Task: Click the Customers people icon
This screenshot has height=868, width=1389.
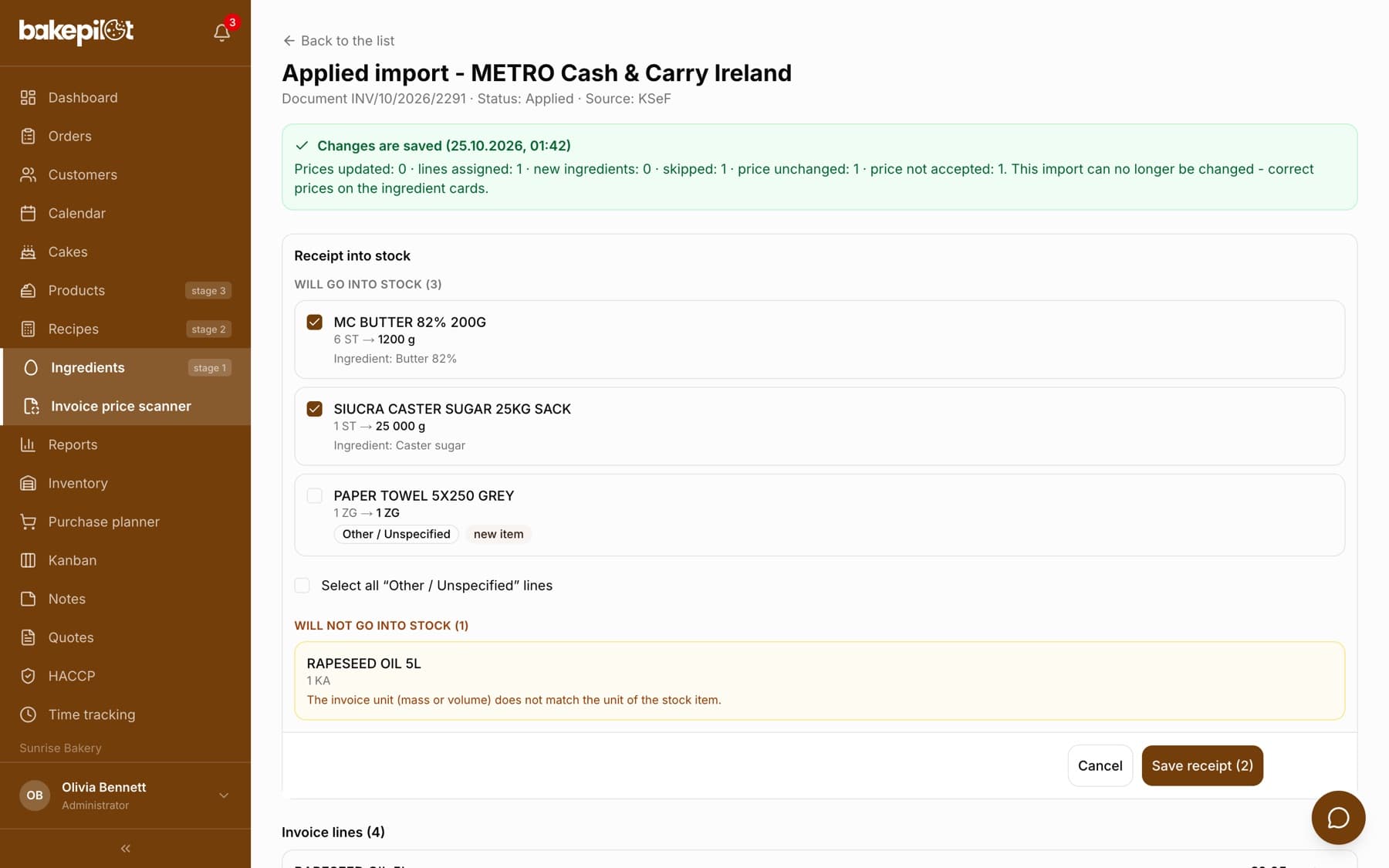Action: 28,174
